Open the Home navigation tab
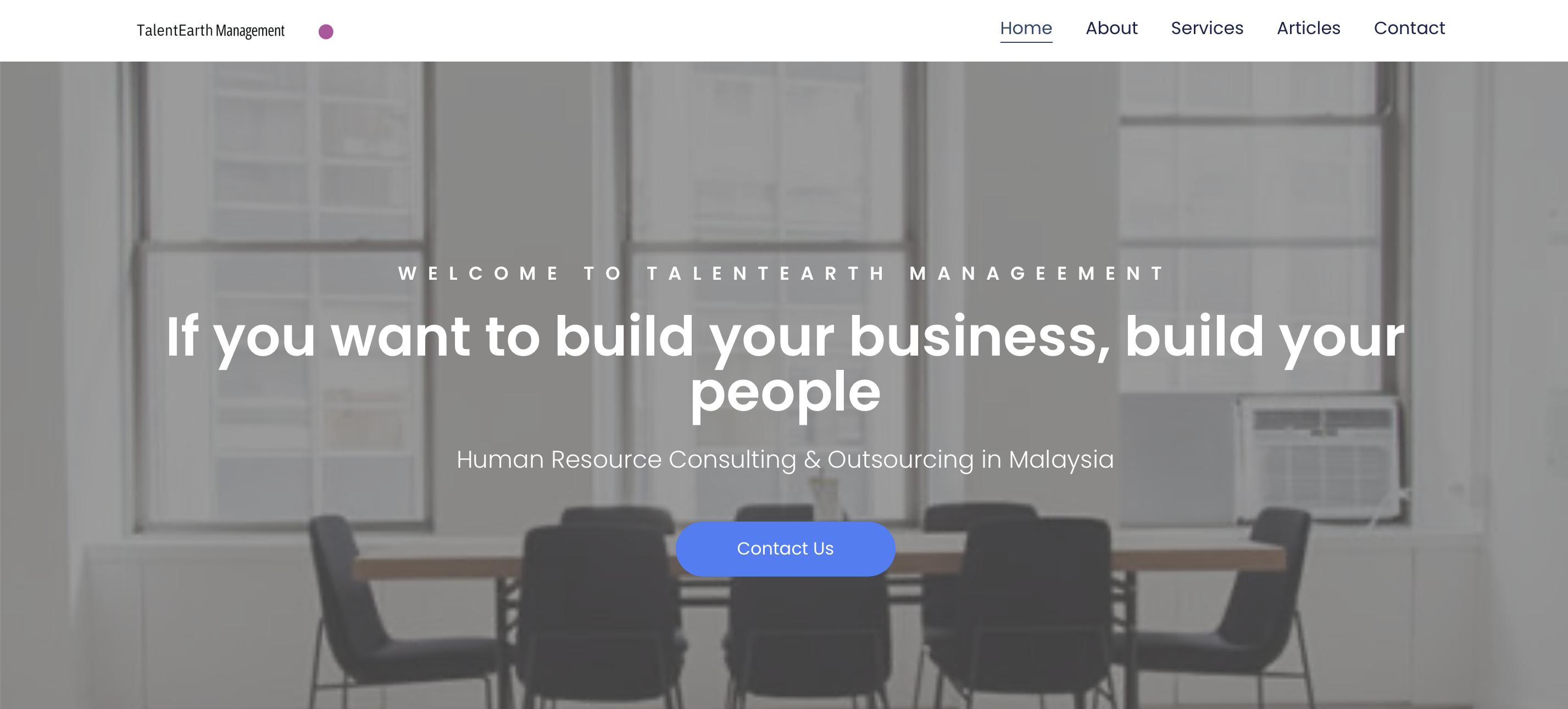The width and height of the screenshot is (1568, 709). 1026,28
